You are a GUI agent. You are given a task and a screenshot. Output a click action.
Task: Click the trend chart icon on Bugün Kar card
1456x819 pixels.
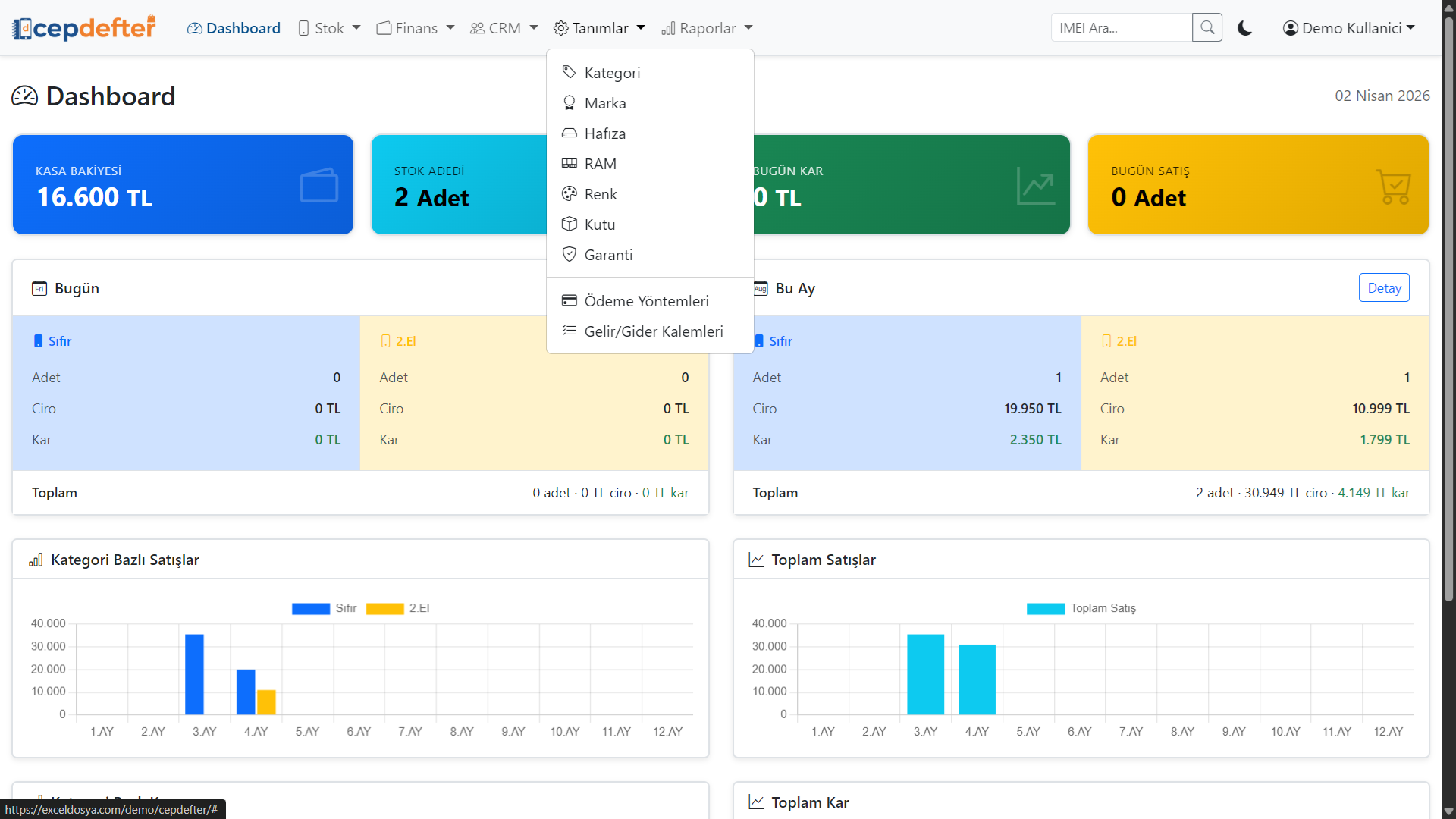1035,186
